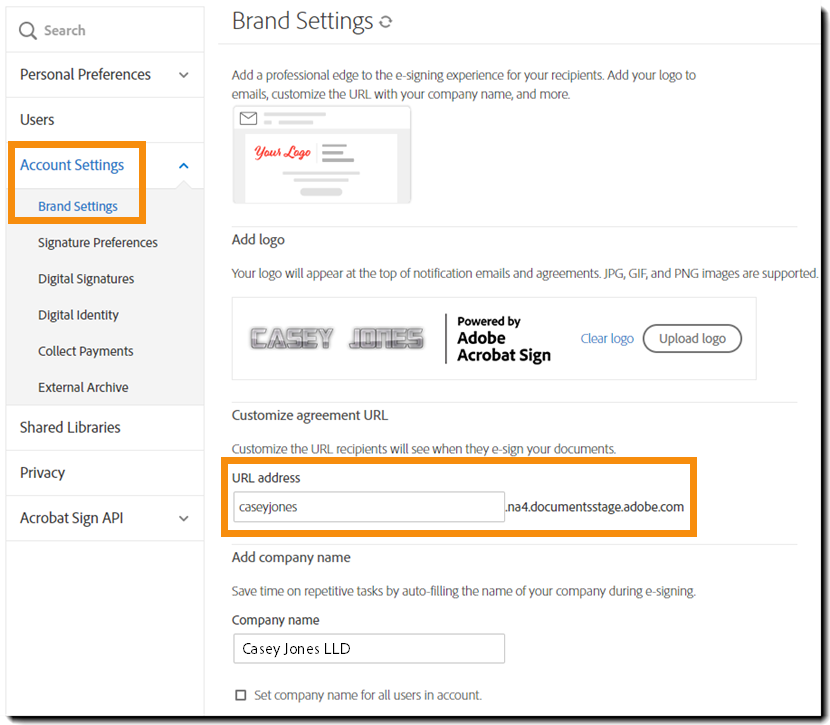This screenshot has width=830, height=725.
Task: Click the URL address input containing caseyjones
Action: point(368,507)
